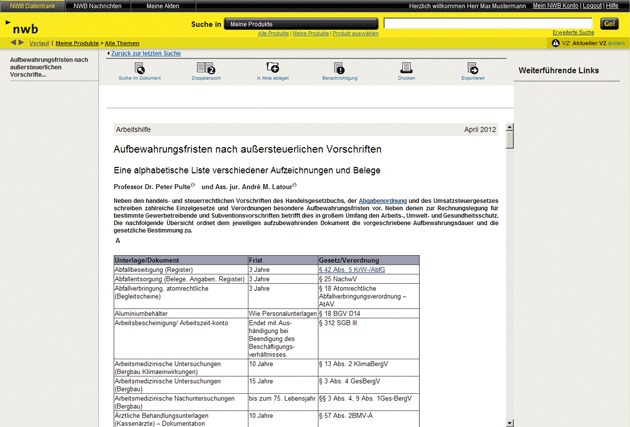The width and height of the screenshot is (630, 427).
Task: Switch to the NWB Nachrichten tab
Action: 97,6
